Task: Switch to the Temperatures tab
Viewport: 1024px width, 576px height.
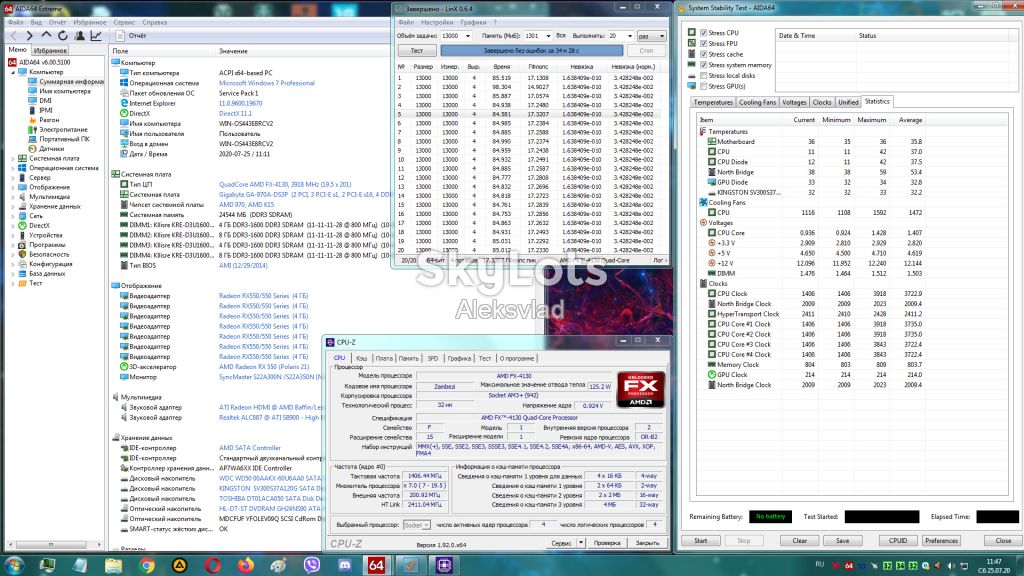Action: tap(713, 103)
